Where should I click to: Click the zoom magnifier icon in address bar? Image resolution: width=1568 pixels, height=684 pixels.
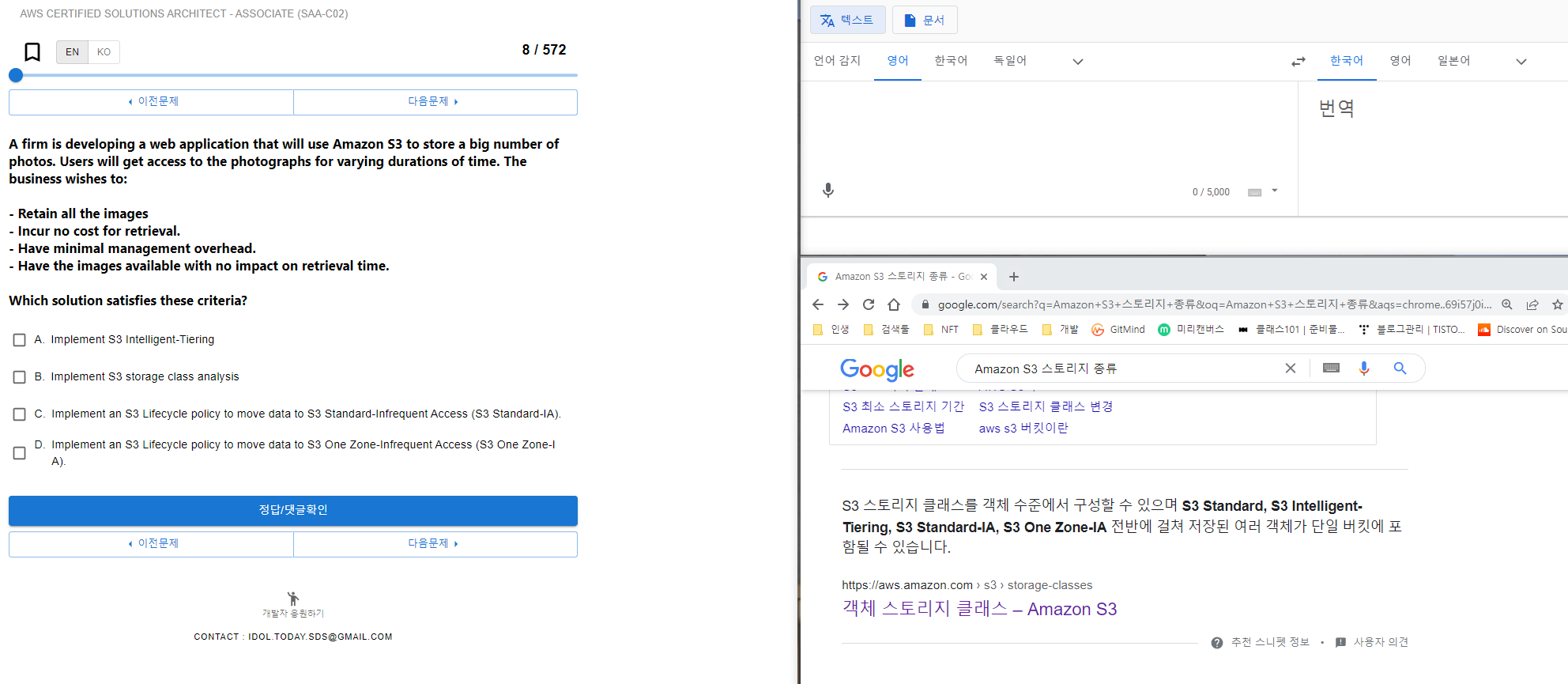tap(1507, 304)
